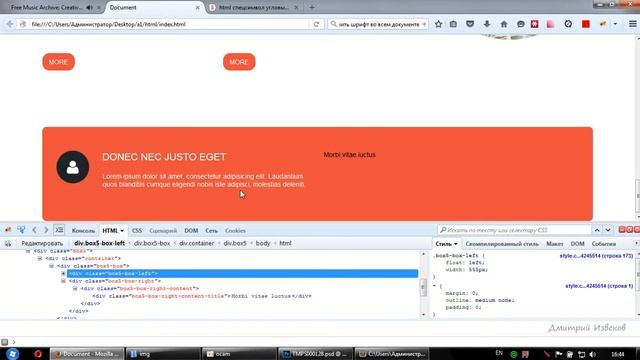Click the bright red square extension icon

[586, 24]
